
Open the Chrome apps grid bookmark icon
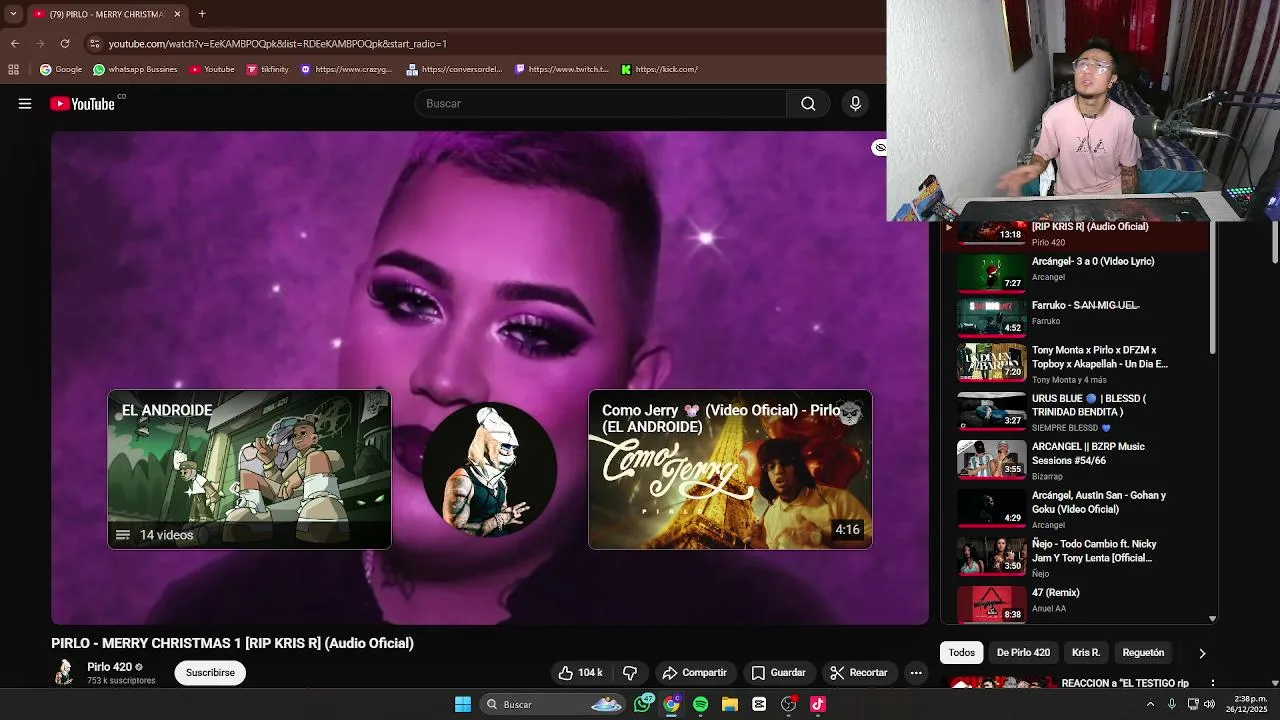click(13, 69)
